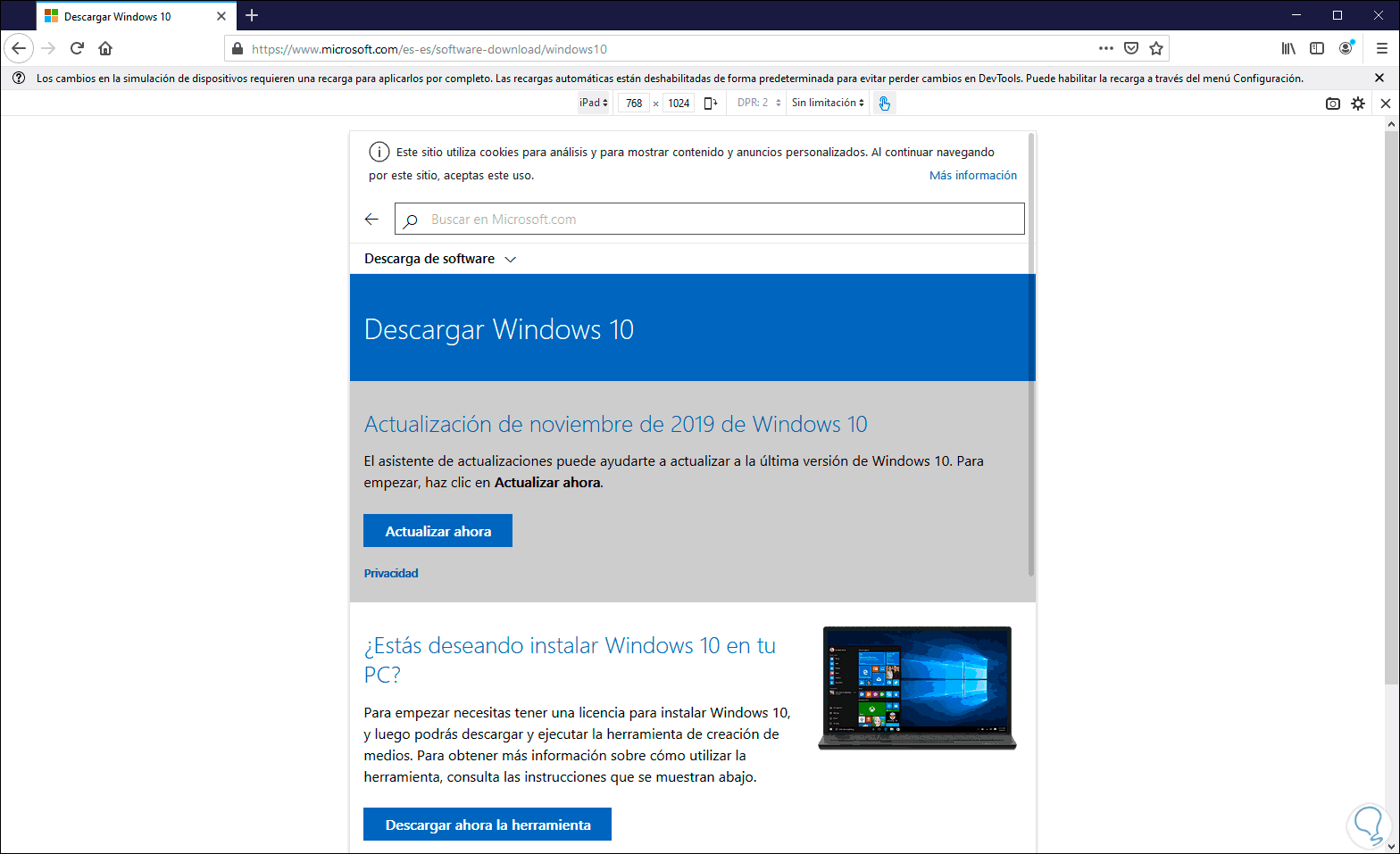Image resolution: width=1400 pixels, height=854 pixels.
Task: Reload the current page
Action: [x=77, y=48]
